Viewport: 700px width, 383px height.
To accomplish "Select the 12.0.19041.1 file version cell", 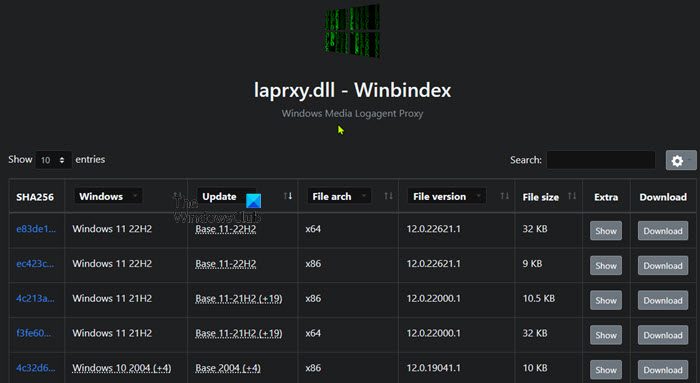I will (x=433, y=368).
